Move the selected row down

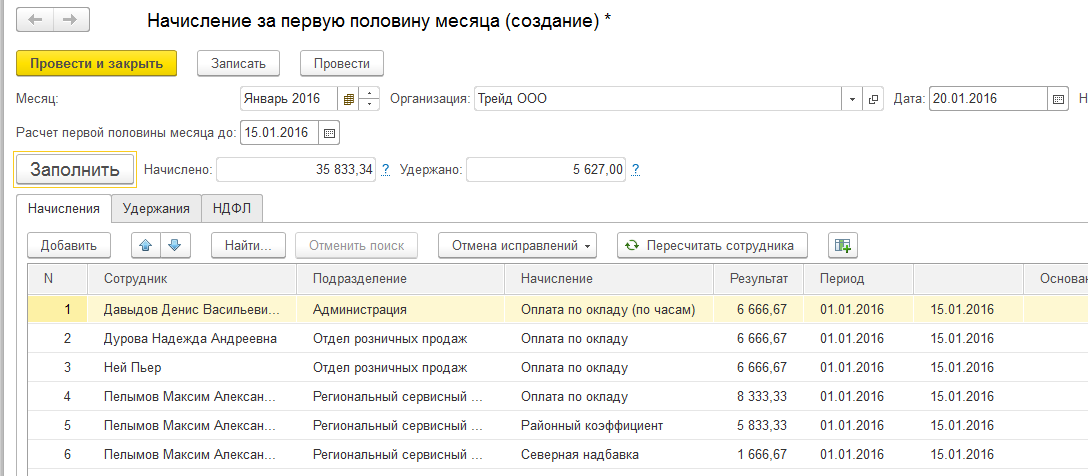click(x=174, y=245)
